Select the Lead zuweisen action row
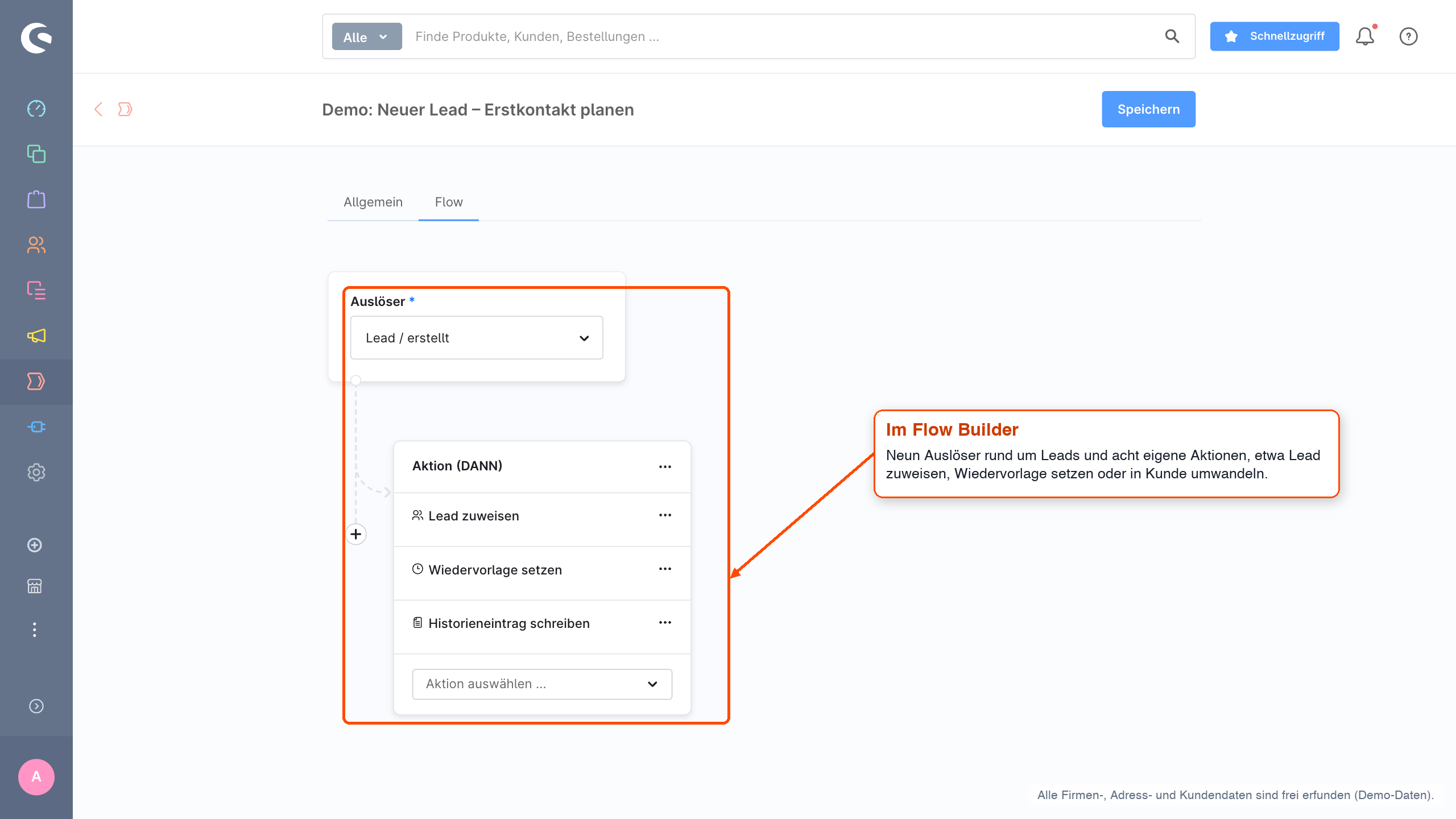 coord(542,519)
